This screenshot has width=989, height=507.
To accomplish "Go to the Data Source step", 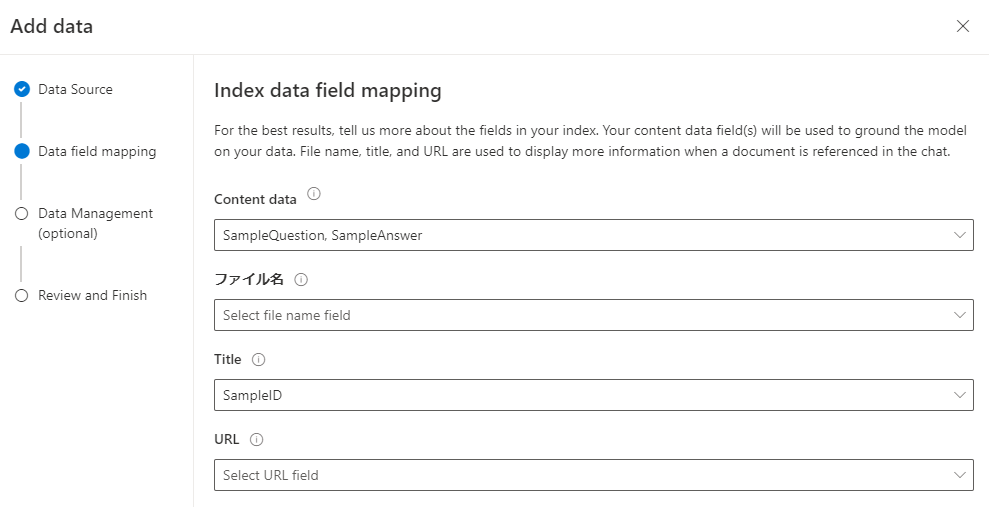I will tap(75, 89).
